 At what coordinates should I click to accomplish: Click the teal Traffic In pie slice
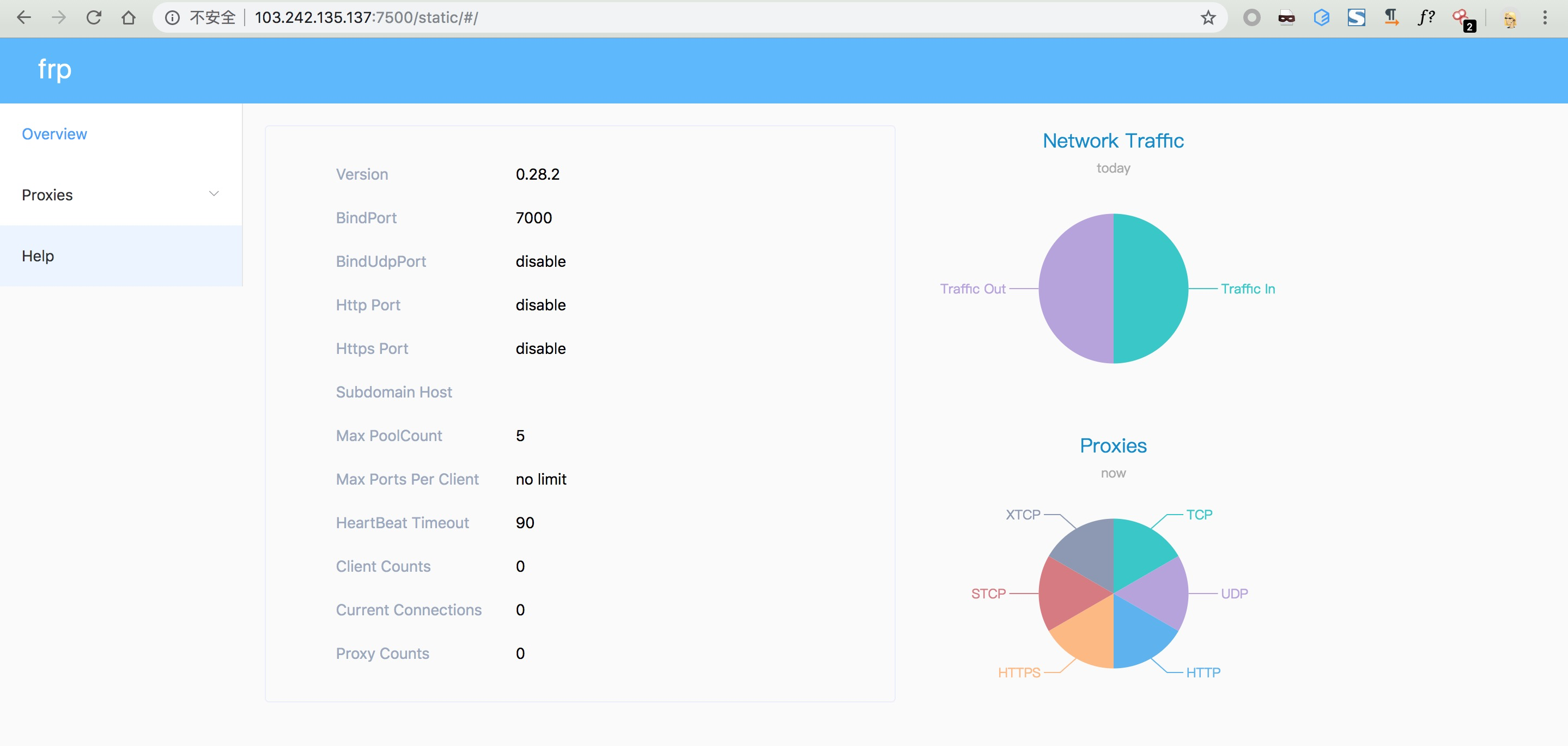coord(1151,289)
